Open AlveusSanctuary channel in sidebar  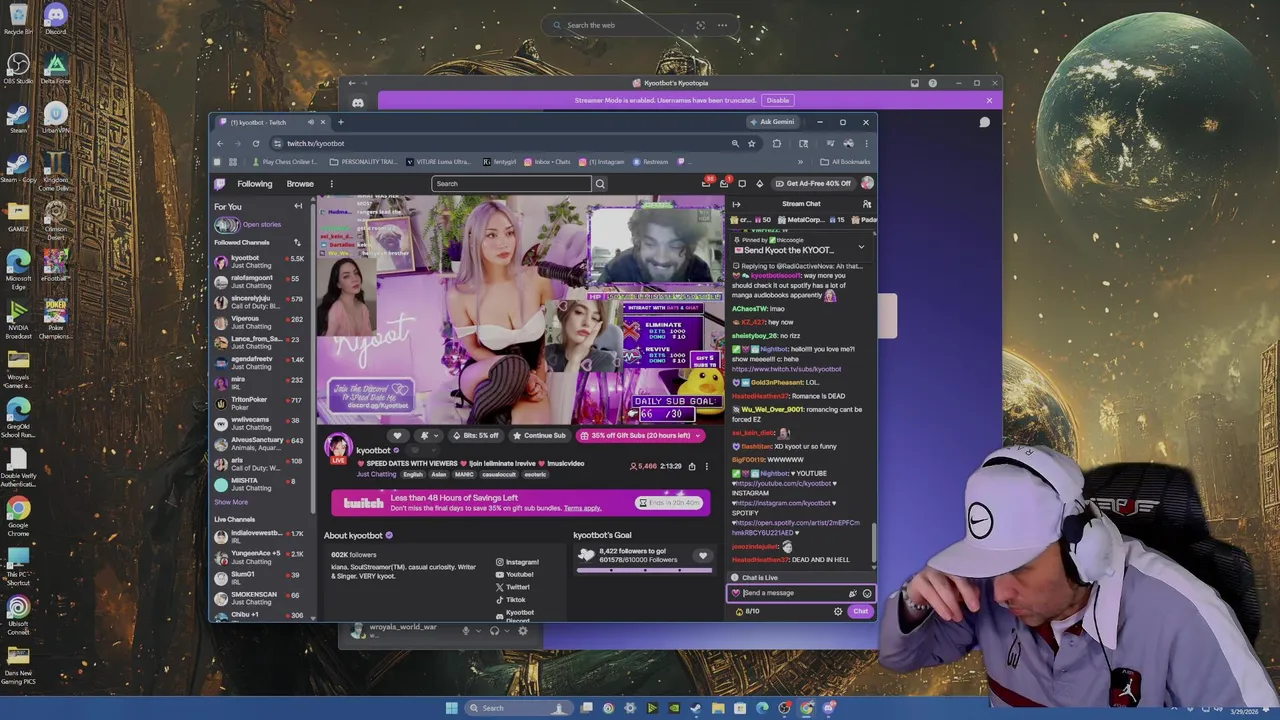tap(260, 443)
